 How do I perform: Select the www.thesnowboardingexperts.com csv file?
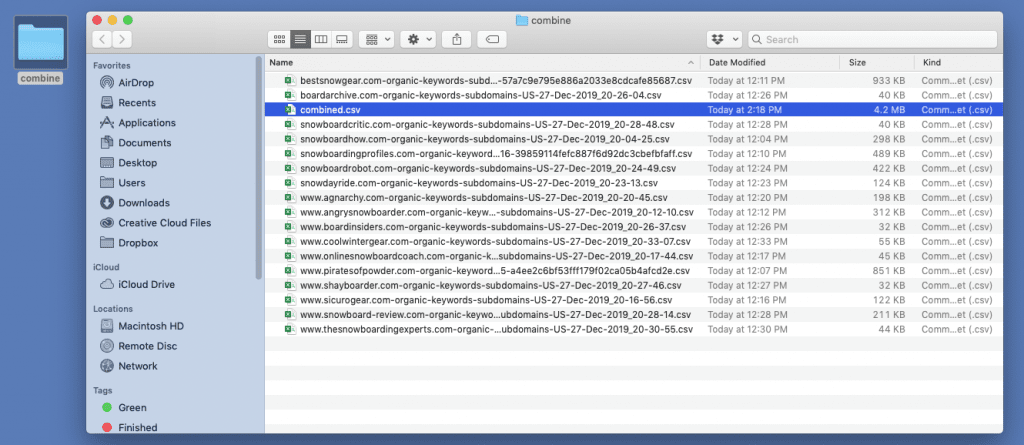pyautogui.click(x=633, y=329)
